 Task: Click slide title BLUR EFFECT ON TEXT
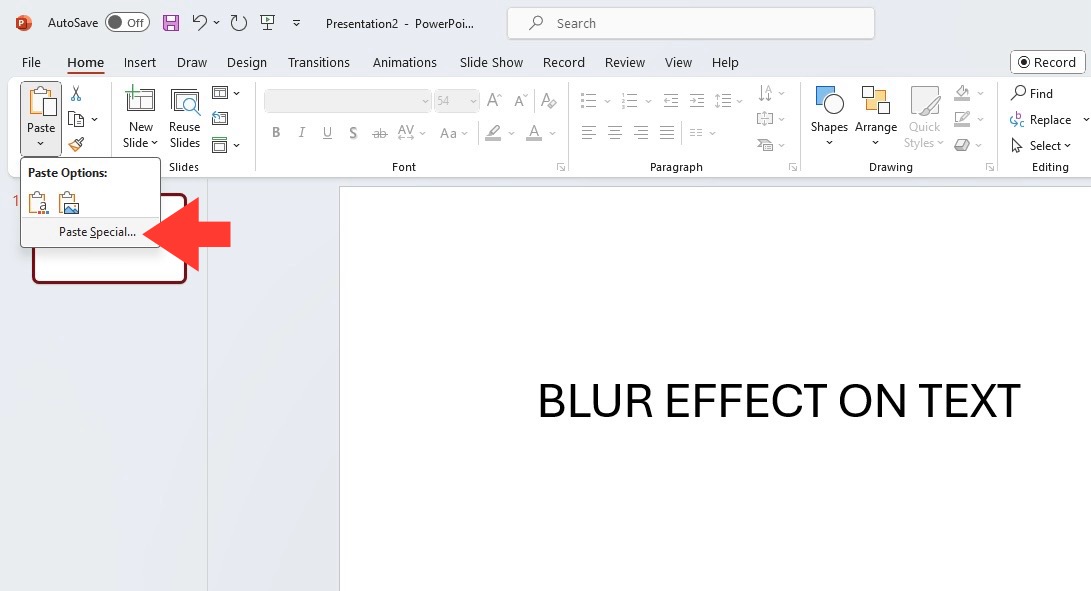(x=779, y=402)
